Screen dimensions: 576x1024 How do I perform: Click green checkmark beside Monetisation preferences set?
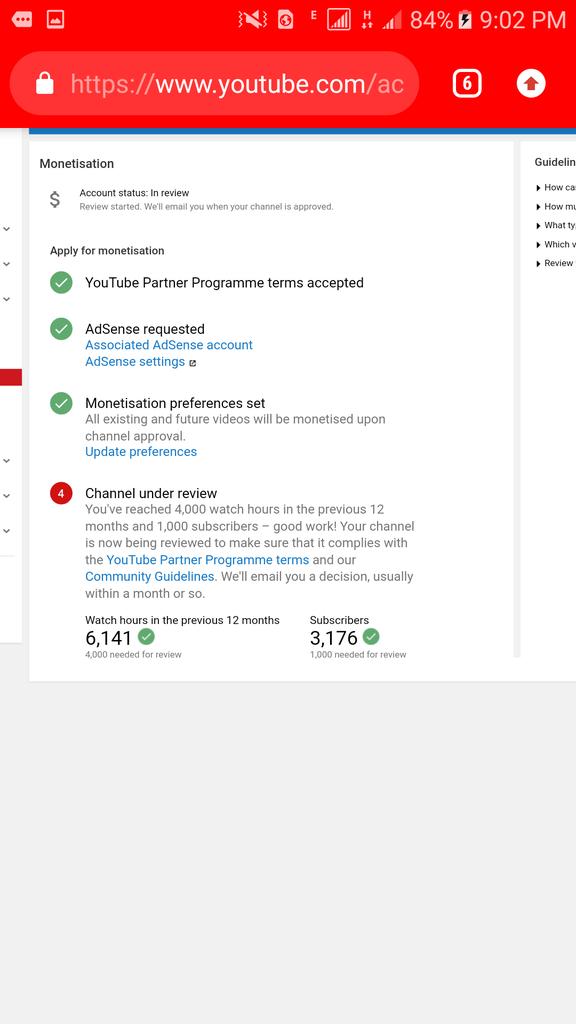(x=61, y=403)
